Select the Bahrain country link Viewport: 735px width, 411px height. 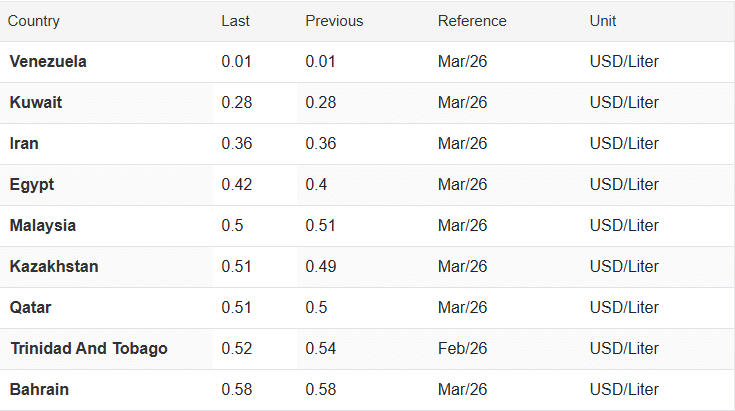click(39, 390)
